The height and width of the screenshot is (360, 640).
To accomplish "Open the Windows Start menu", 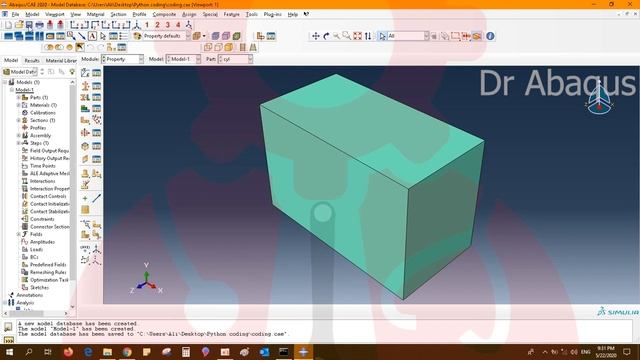I will (9, 352).
